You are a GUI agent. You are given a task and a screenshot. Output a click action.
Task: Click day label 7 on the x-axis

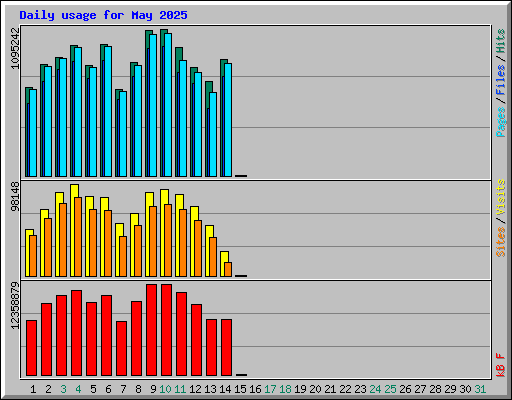coord(123,389)
